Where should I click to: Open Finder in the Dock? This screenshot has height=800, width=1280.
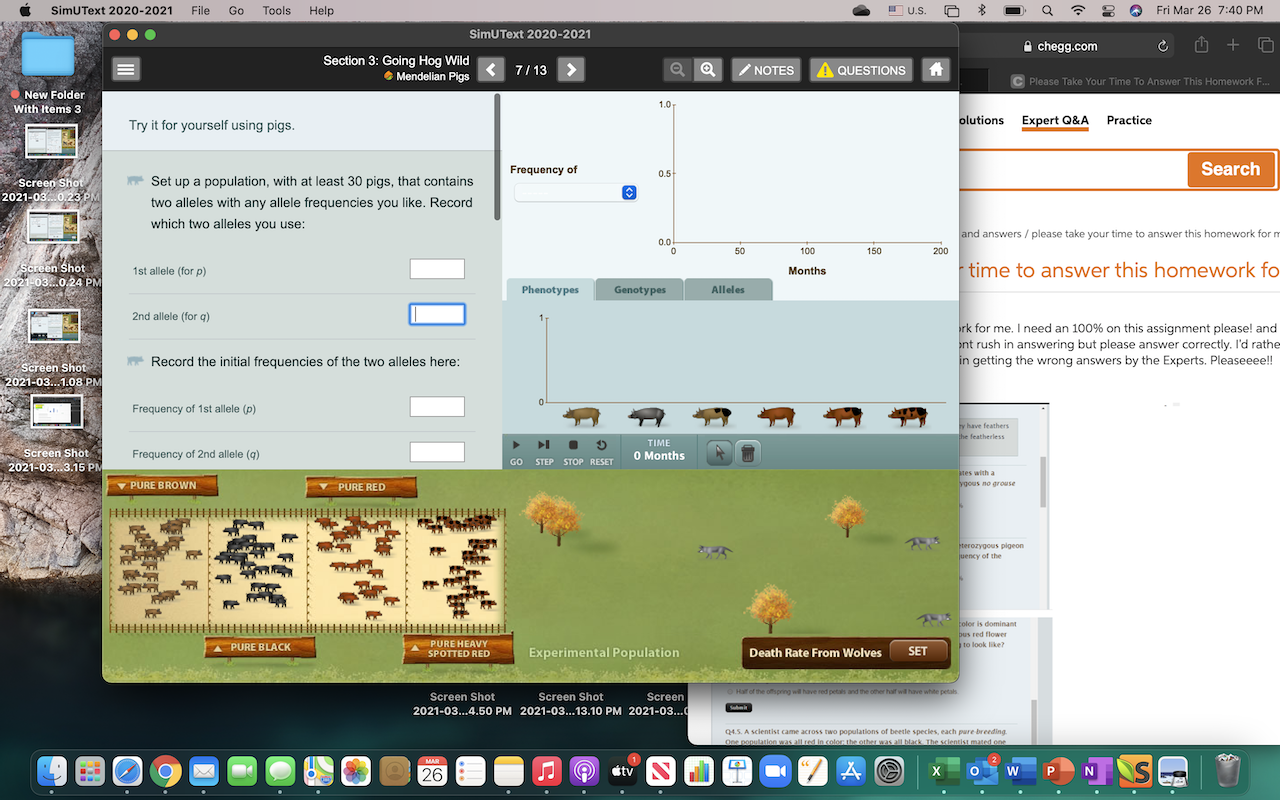pyautogui.click(x=52, y=771)
